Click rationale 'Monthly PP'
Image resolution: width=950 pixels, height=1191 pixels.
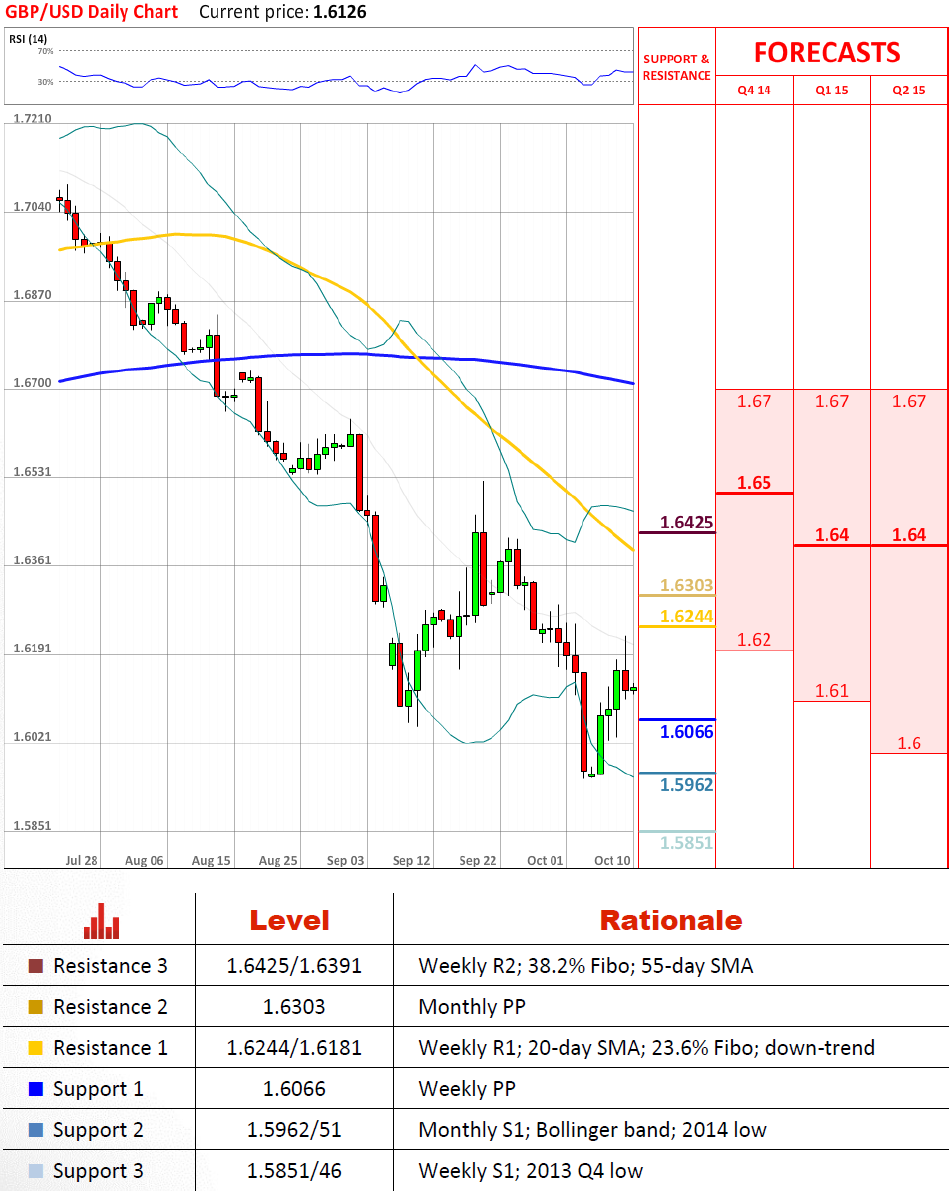point(472,1008)
